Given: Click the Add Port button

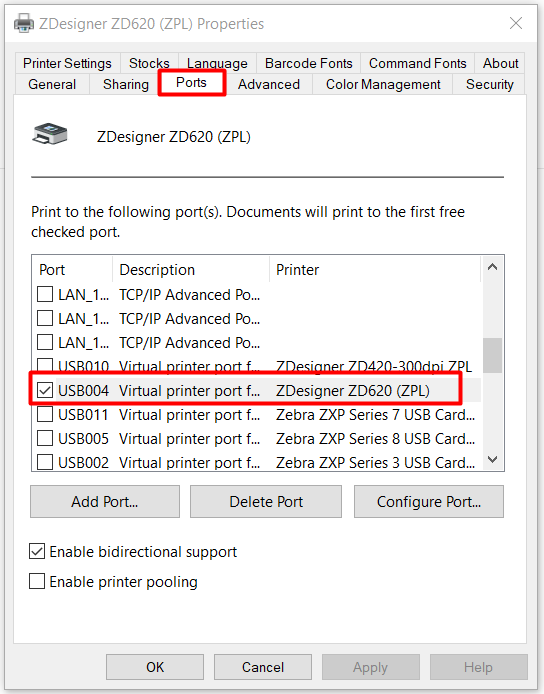Looking at the screenshot, I should pos(105,501).
